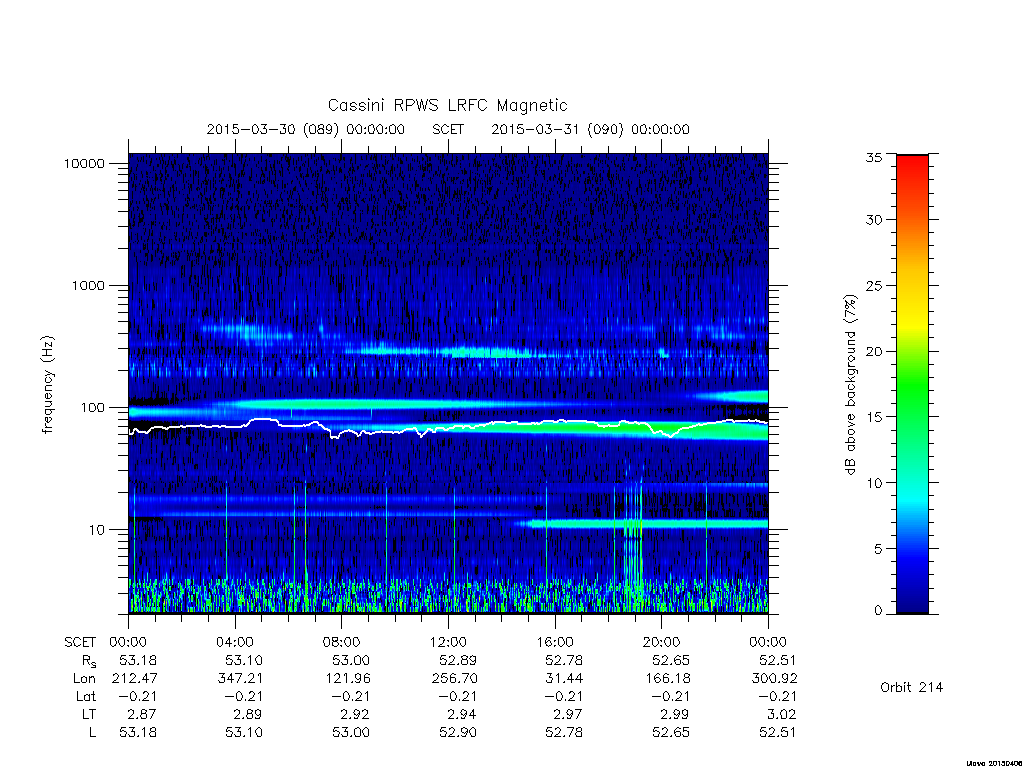Click the local time value '2.92'
The image size is (1024, 768).
355,714
